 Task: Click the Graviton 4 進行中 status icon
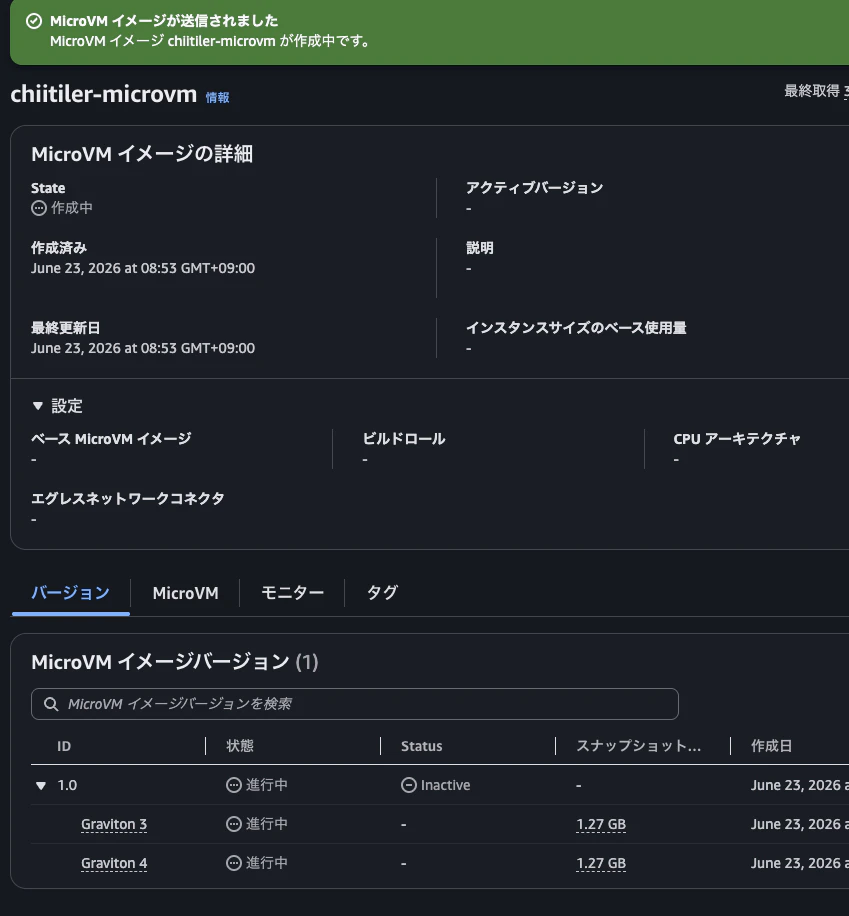(x=234, y=863)
